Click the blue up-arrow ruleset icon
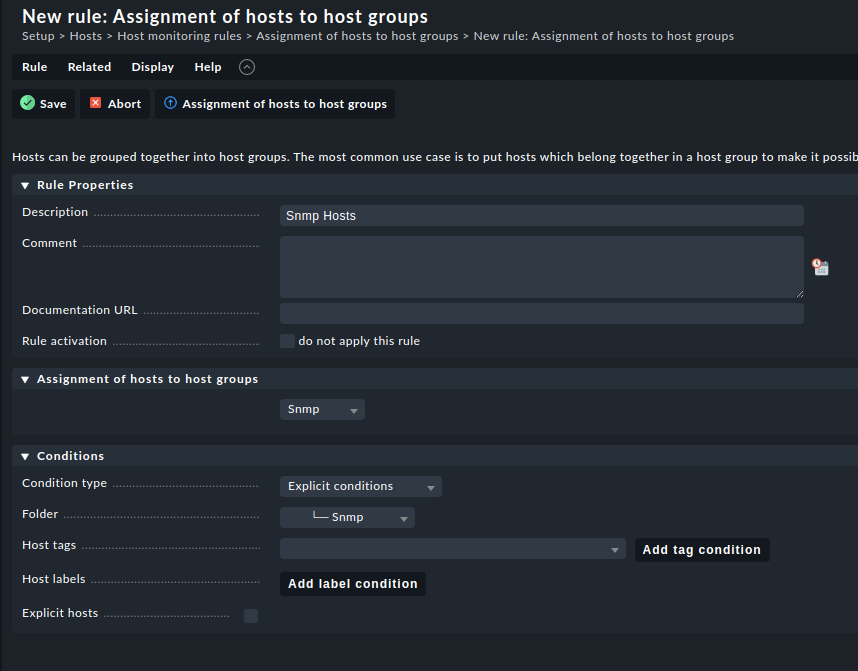The image size is (858, 671). [170, 103]
